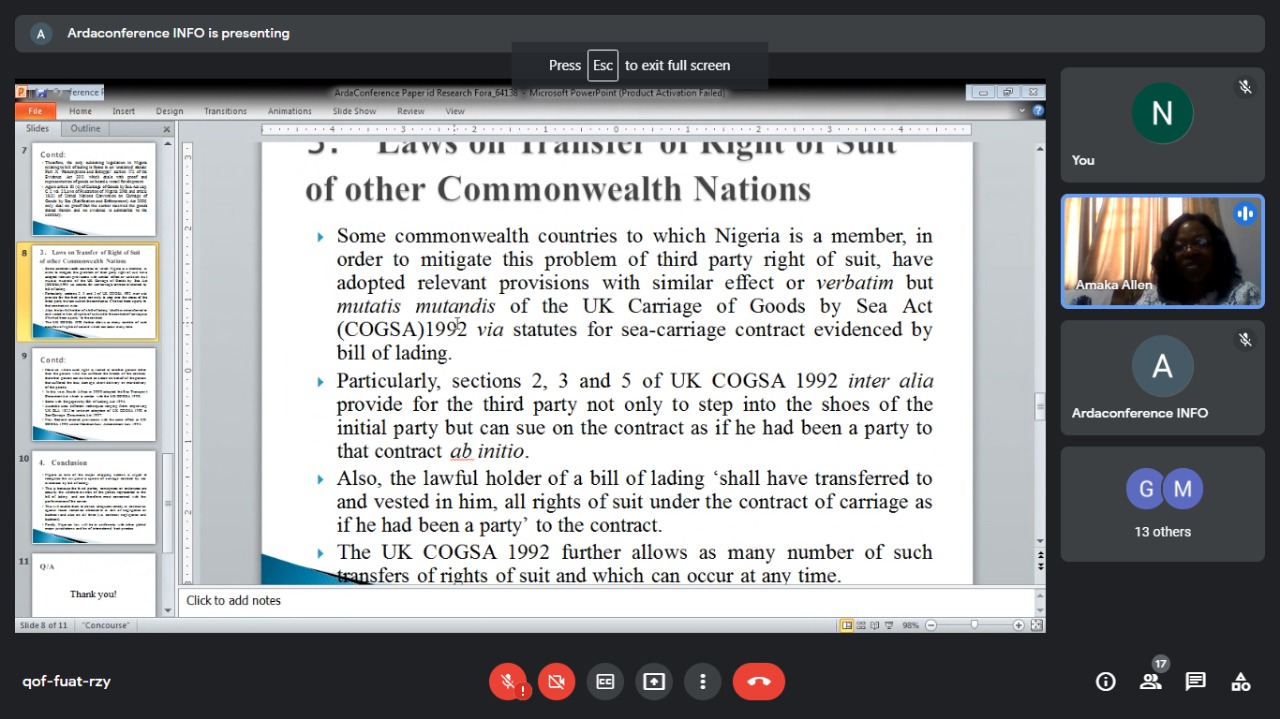
Task: Fit slide to current window
Action: click(1036, 625)
